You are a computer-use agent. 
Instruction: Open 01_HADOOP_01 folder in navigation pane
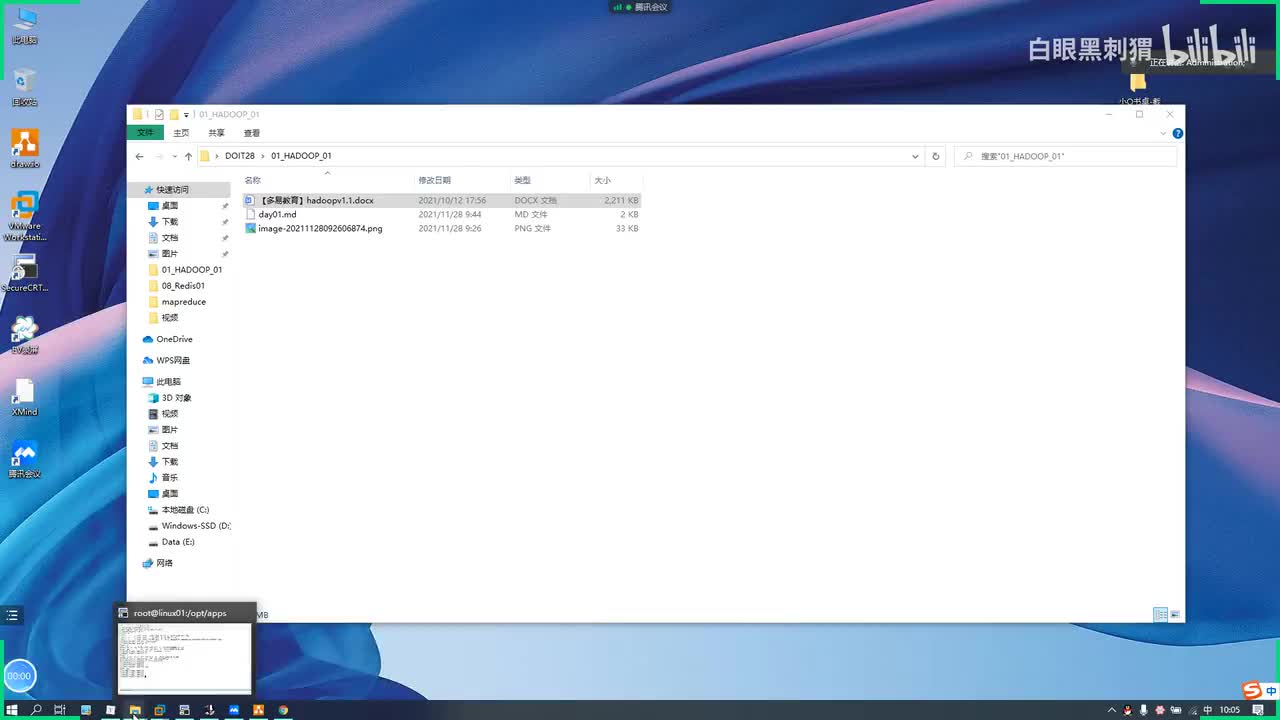(191, 269)
